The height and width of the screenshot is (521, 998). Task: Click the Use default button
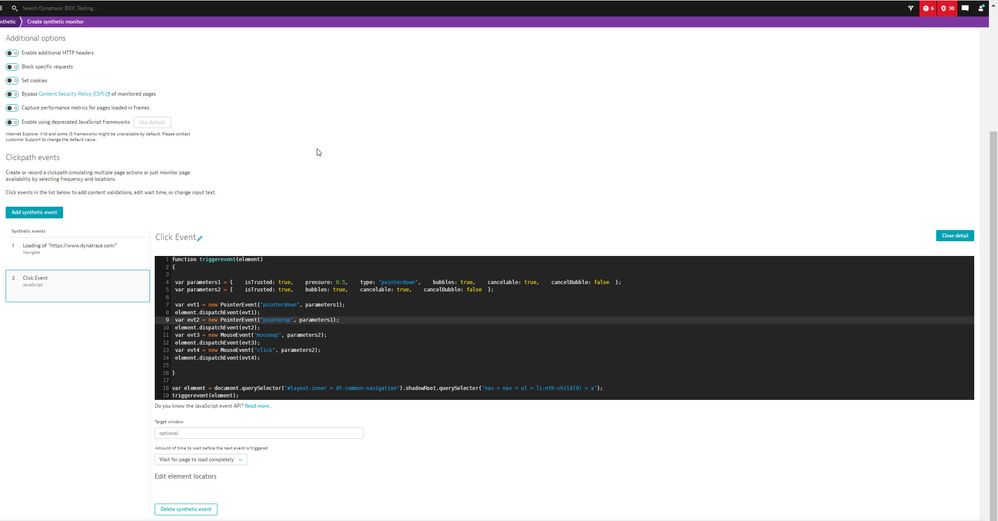point(152,122)
